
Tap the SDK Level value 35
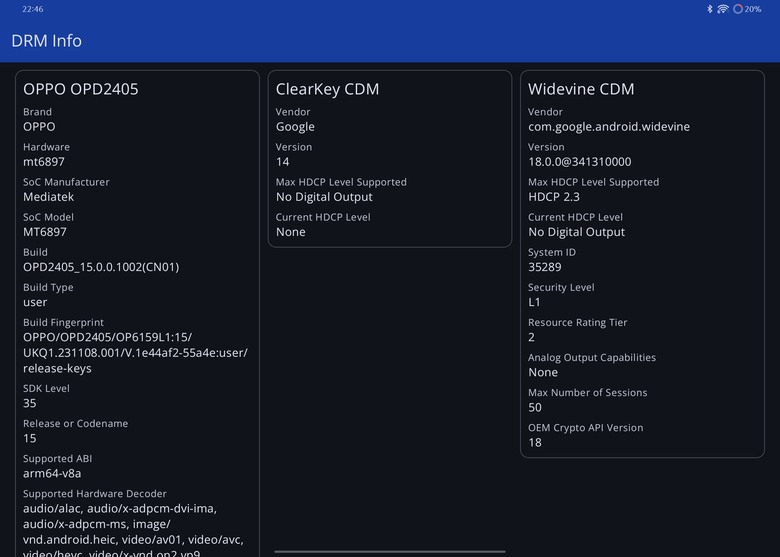pyautogui.click(x=29, y=403)
